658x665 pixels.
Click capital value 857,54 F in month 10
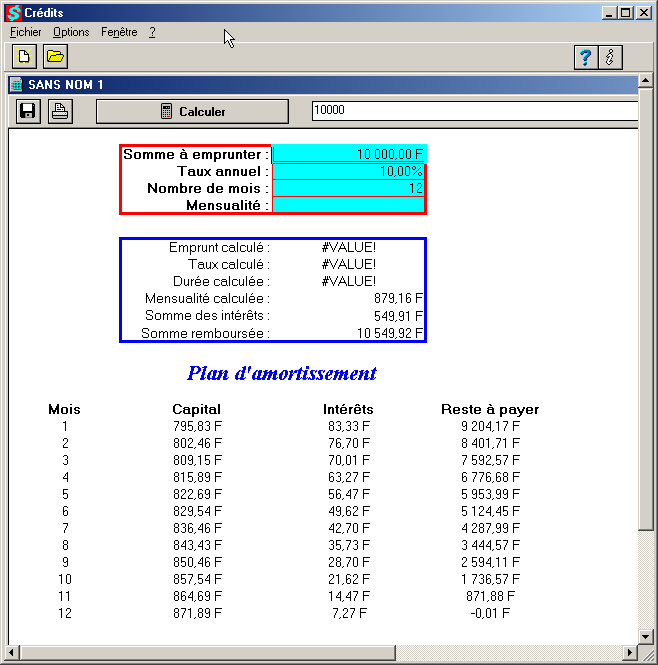coord(197,579)
